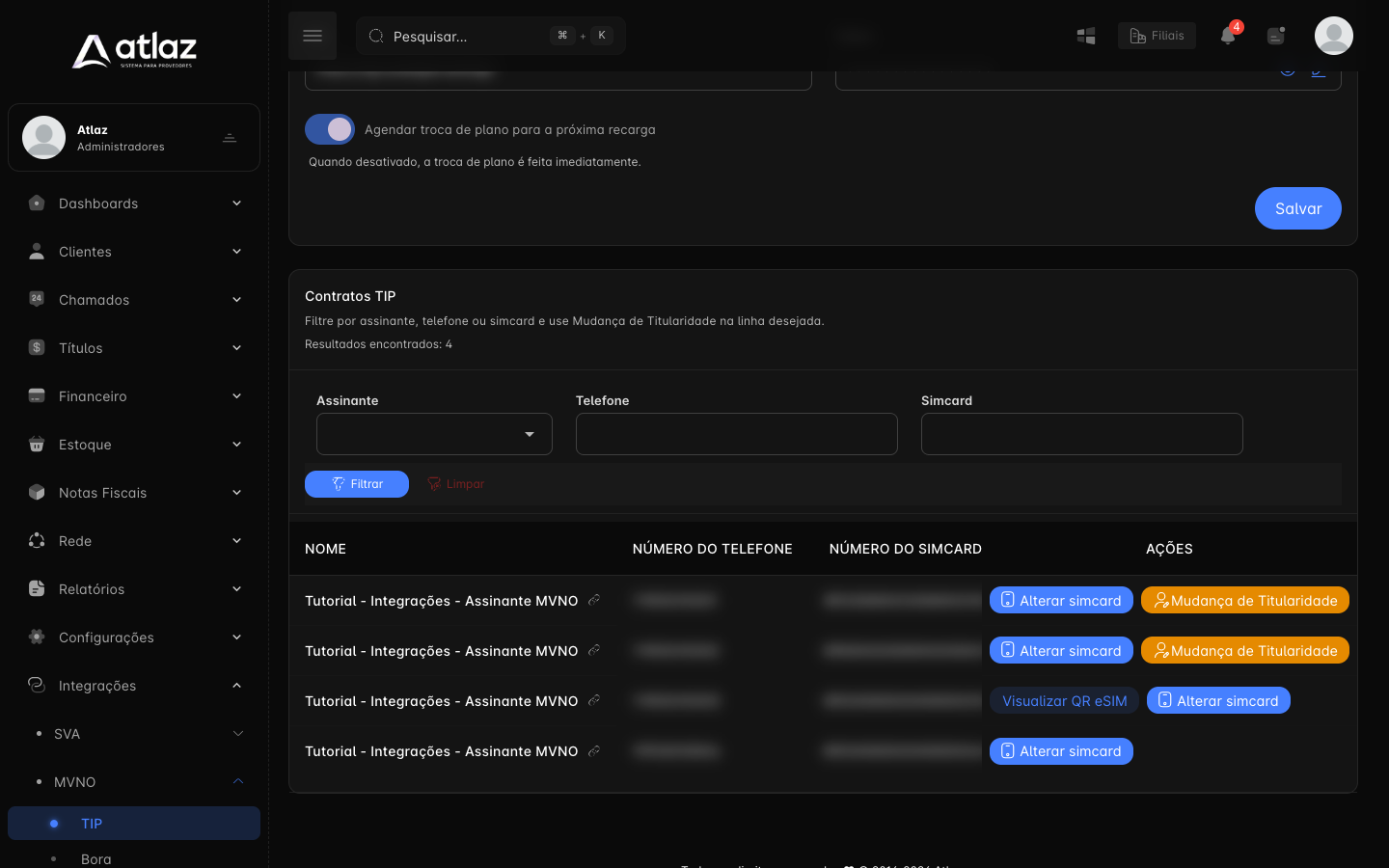Viewport: 1389px width, 868px height.
Task: Open the Atlaz Administradores profile expander
Action: click(230, 138)
